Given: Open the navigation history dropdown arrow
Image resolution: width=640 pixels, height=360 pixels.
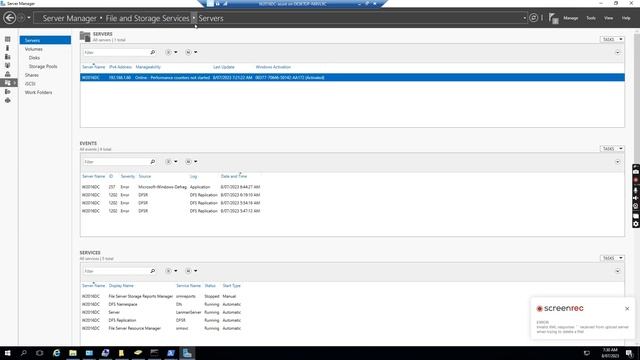Looking at the screenshot, I should click(29, 18).
